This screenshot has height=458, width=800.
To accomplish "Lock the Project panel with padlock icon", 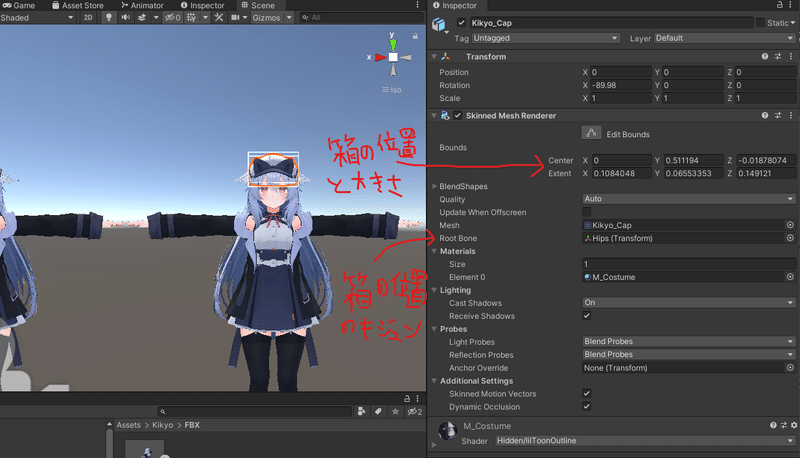I will coord(407,398).
